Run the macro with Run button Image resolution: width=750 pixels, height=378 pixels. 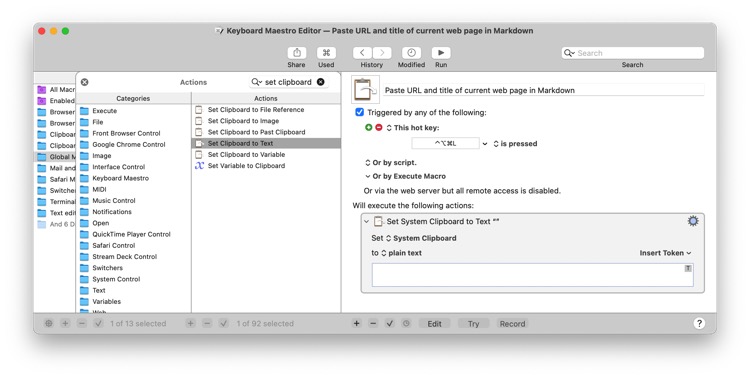pos(441,53)
